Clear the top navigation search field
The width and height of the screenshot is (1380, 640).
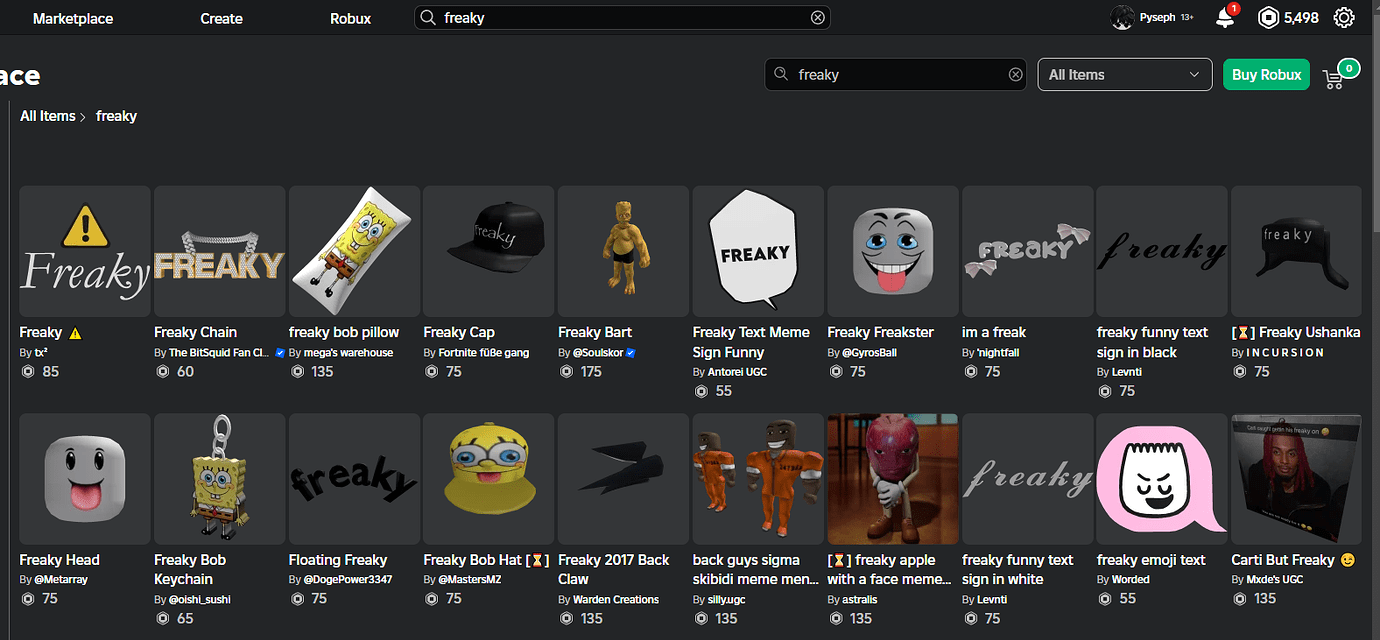[818, 18]
